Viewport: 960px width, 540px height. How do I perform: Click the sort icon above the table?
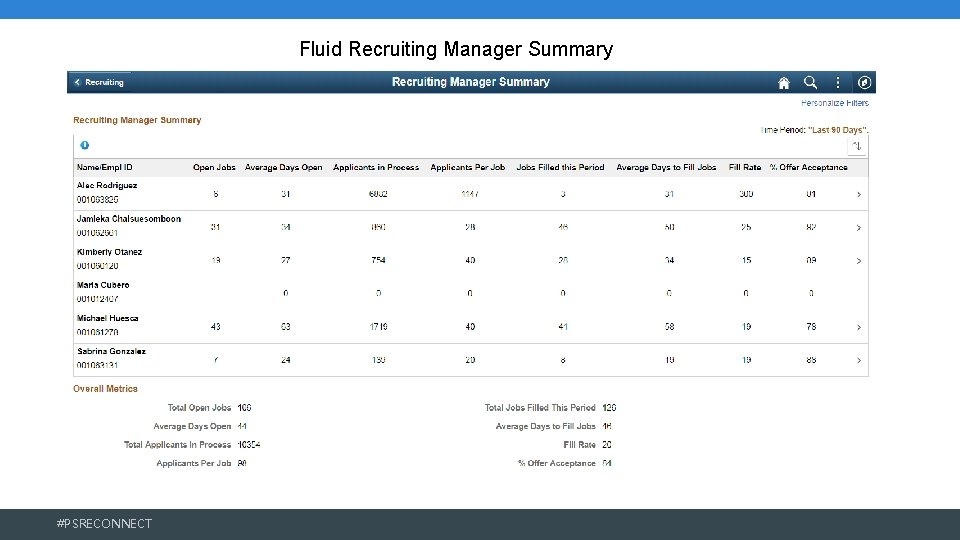pos(857,146)
